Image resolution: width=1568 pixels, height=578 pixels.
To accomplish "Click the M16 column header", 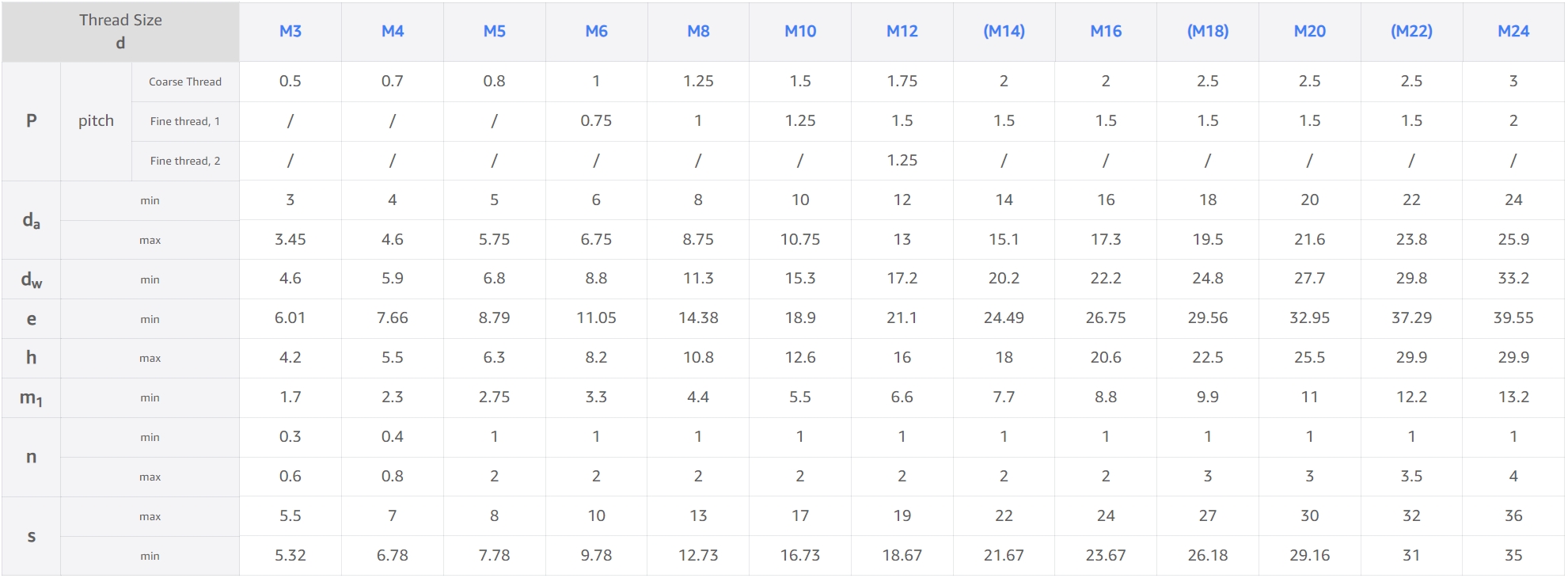I will (1106, 31).
